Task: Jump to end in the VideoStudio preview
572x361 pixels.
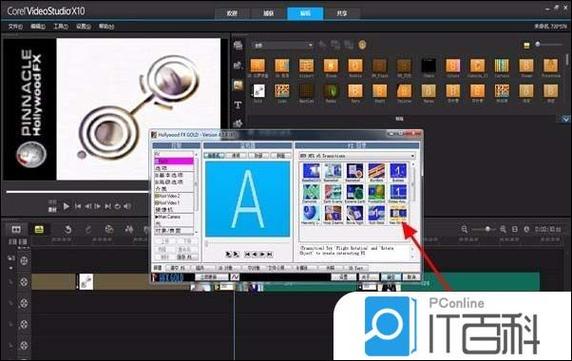Action: click(108, 206)
